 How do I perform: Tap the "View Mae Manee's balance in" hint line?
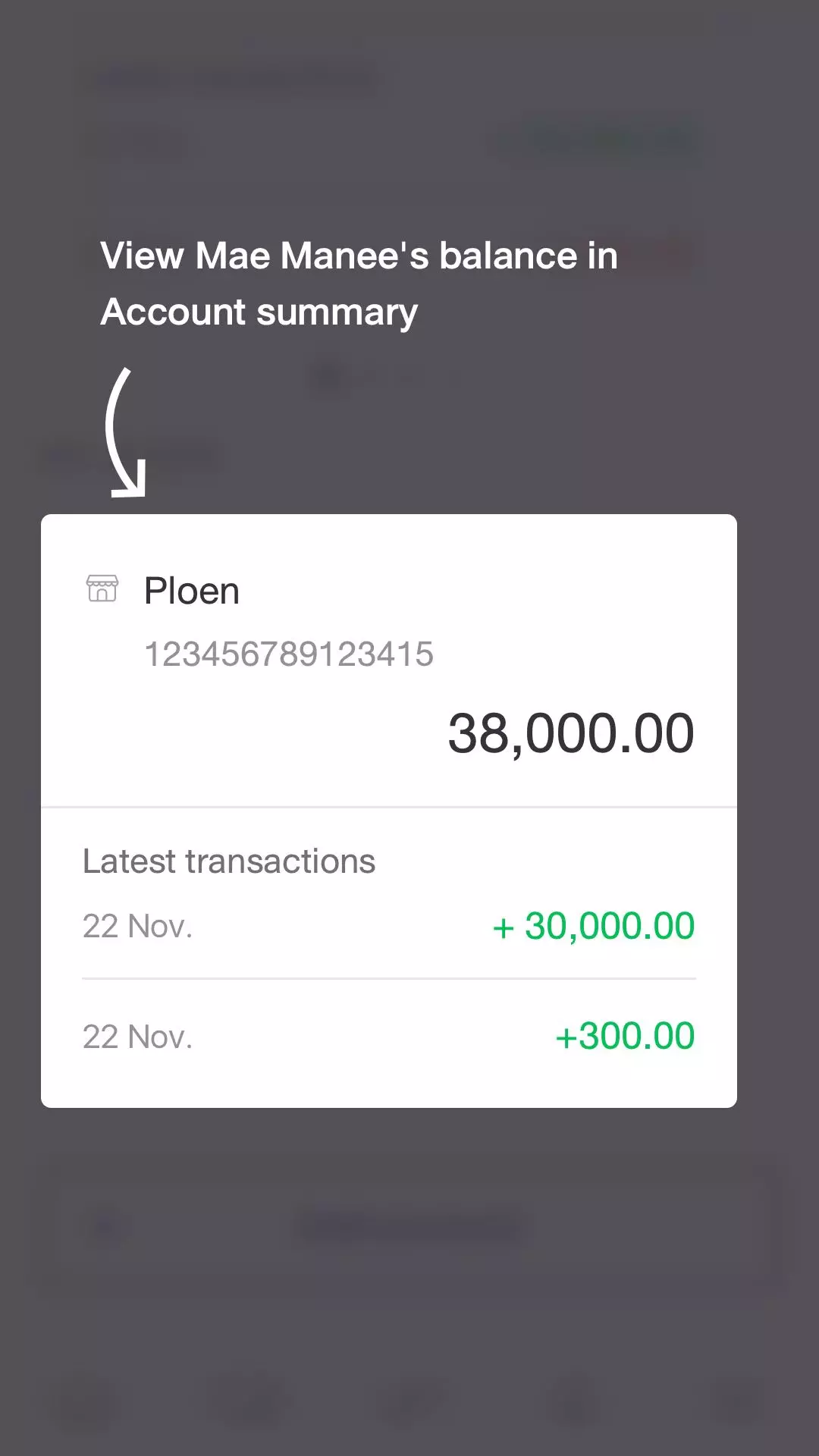359,256
